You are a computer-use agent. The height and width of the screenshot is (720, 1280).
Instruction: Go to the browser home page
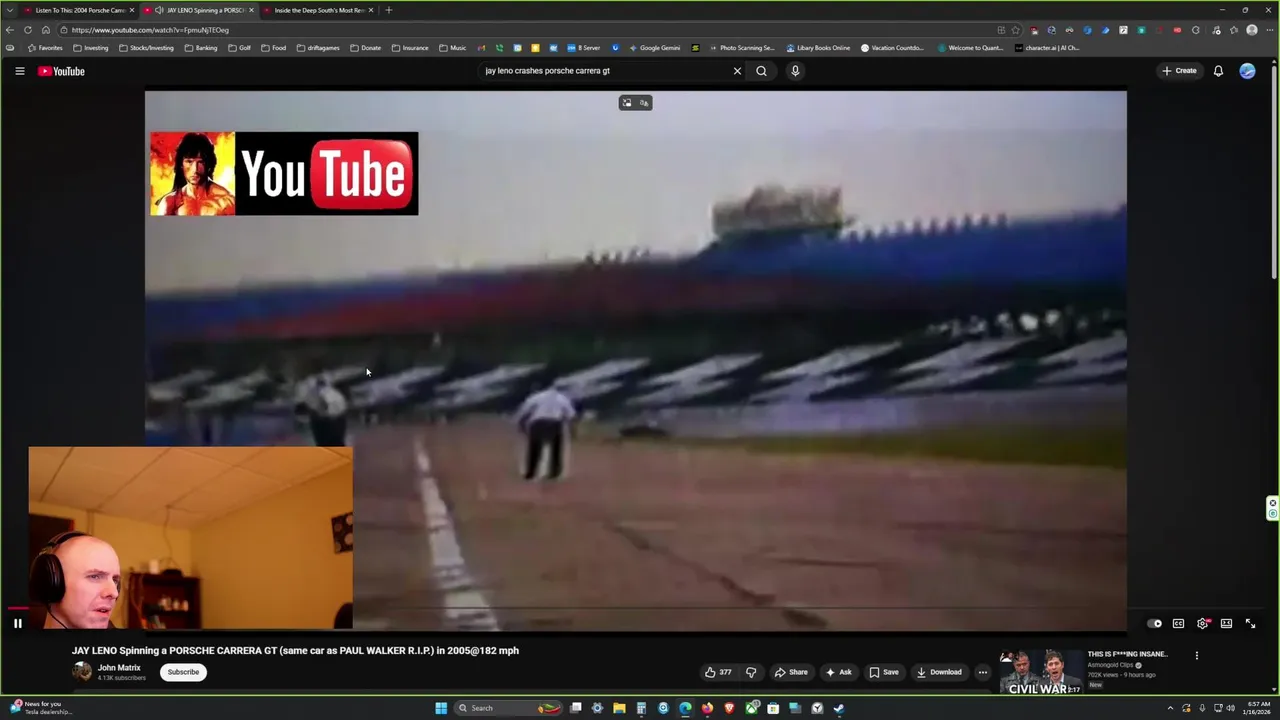pos(45,30)
